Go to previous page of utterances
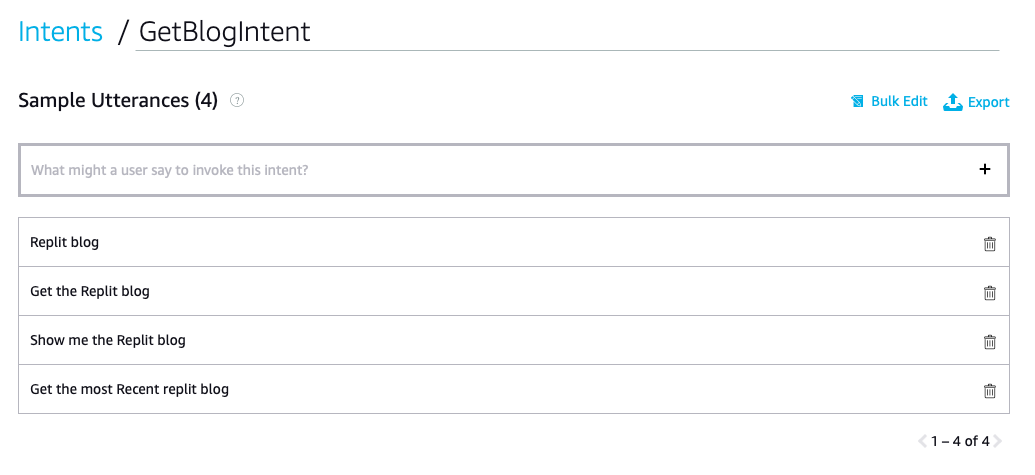 tap(922, 441)
